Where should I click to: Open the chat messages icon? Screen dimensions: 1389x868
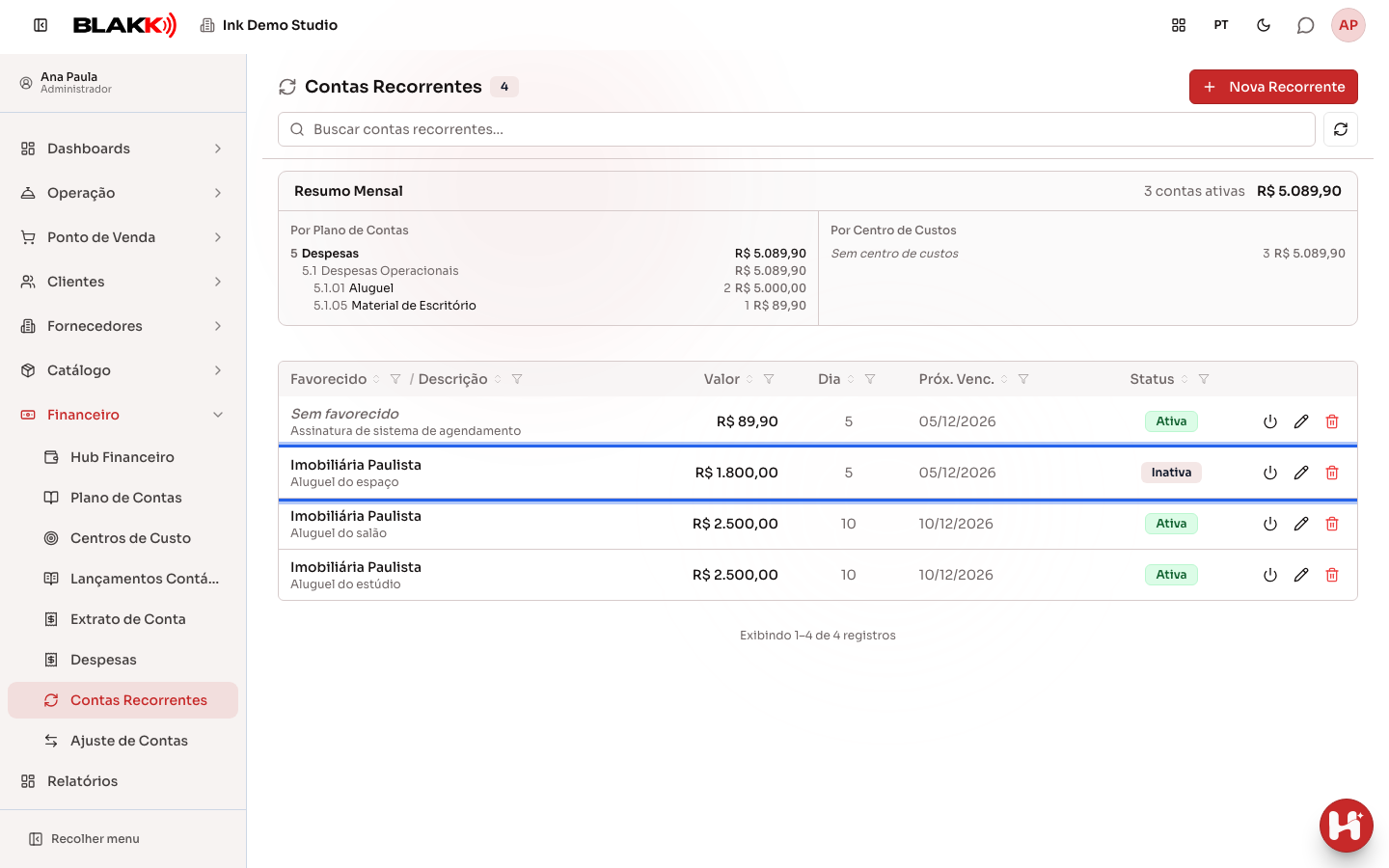tap(1306, 25)
